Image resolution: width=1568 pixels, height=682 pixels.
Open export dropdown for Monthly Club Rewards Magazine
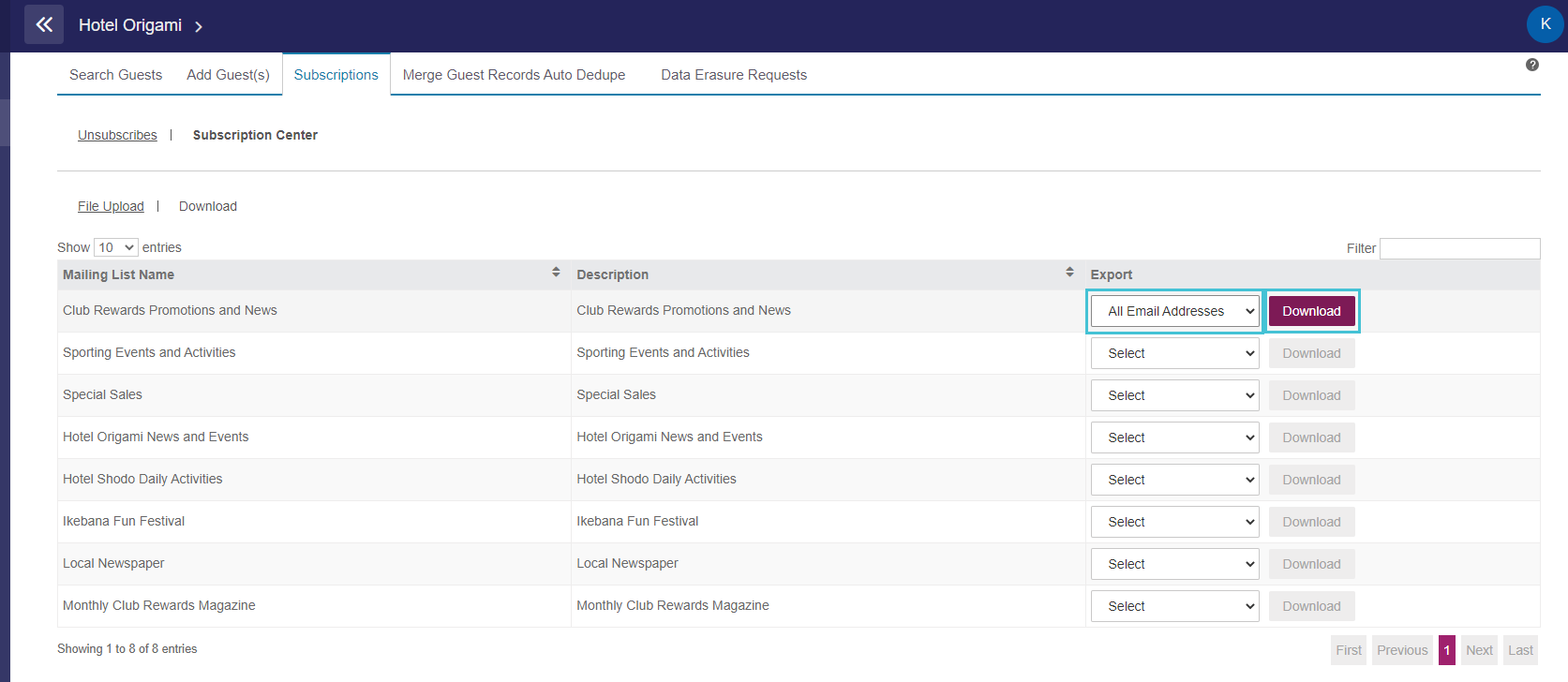point(1175,606)
